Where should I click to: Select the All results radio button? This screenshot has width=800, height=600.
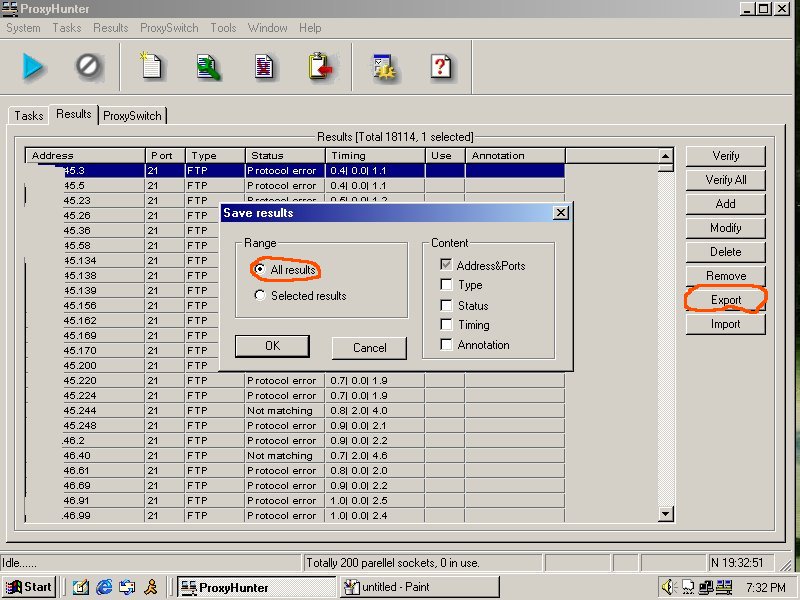[x=260, y=270]
